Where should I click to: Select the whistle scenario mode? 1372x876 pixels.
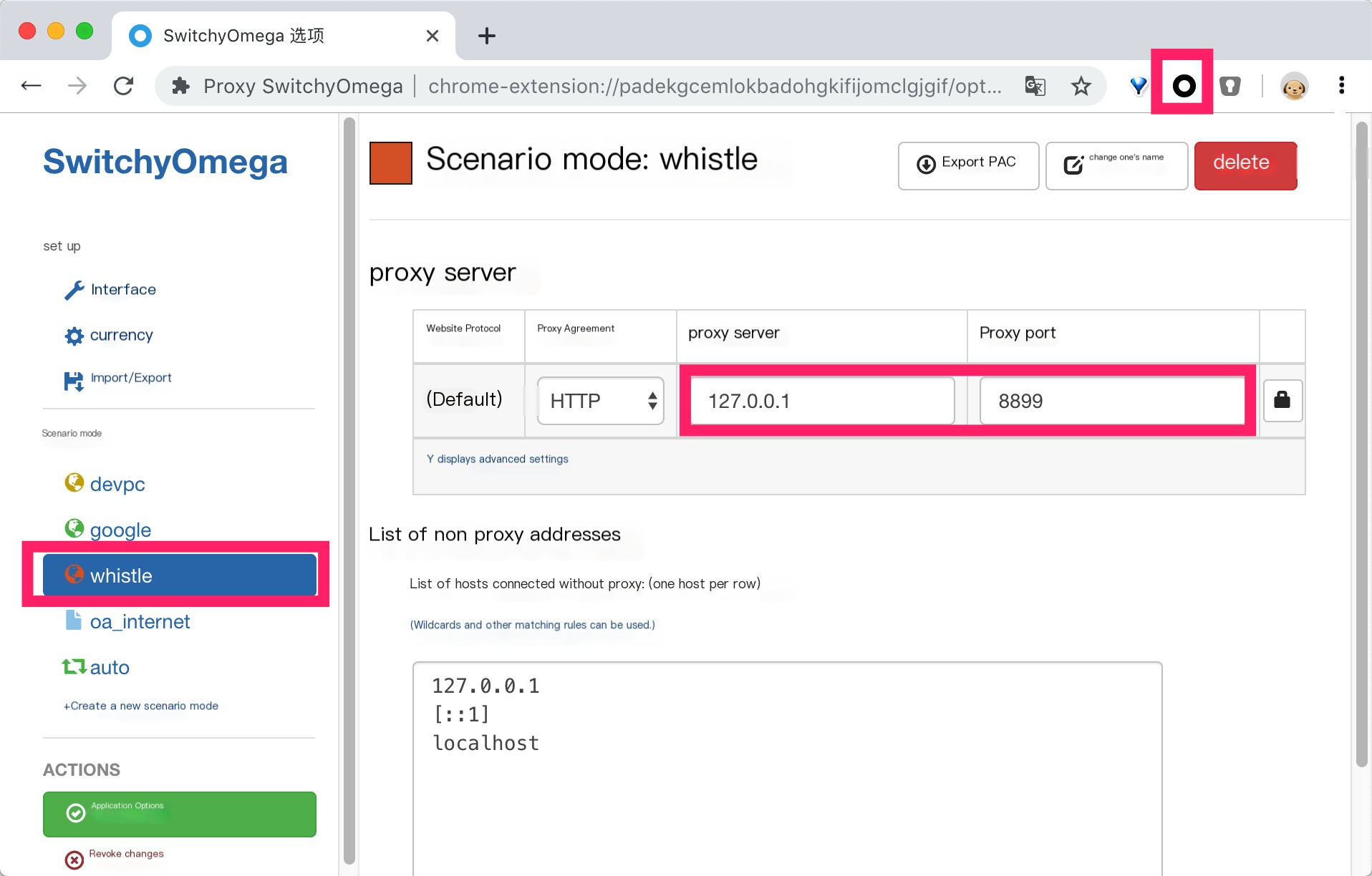click(180, 575)
